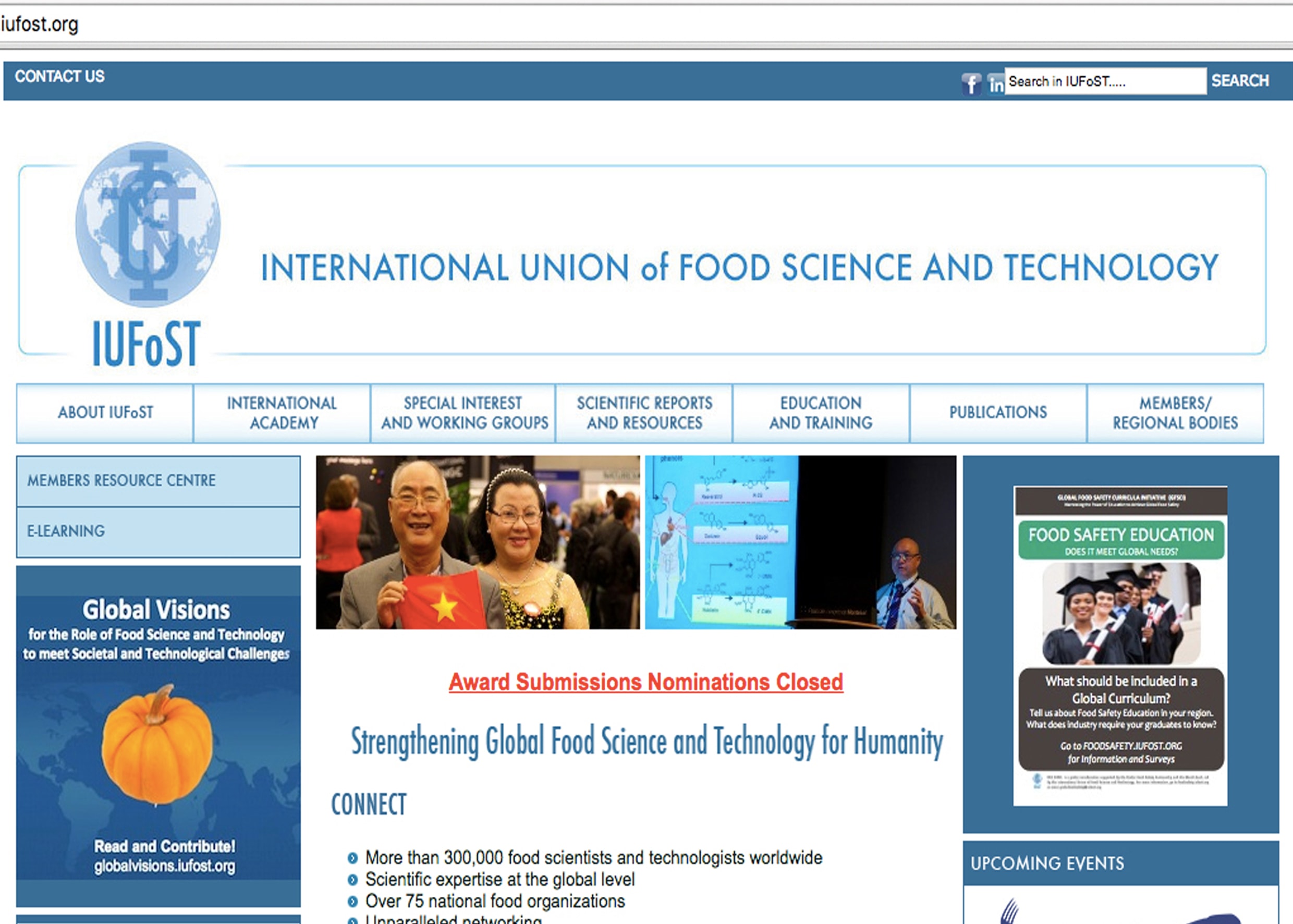Open the International Academy menu

(282, 413)
